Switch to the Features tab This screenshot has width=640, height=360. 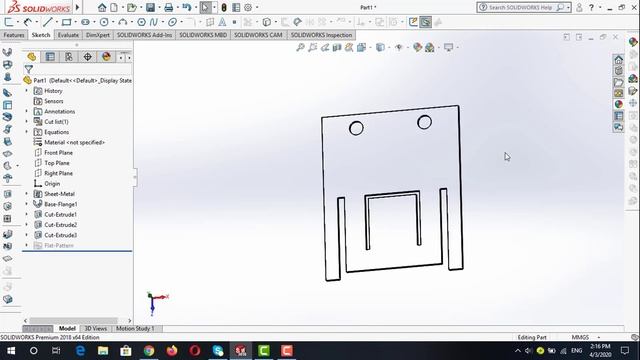(x=14, y=35)
